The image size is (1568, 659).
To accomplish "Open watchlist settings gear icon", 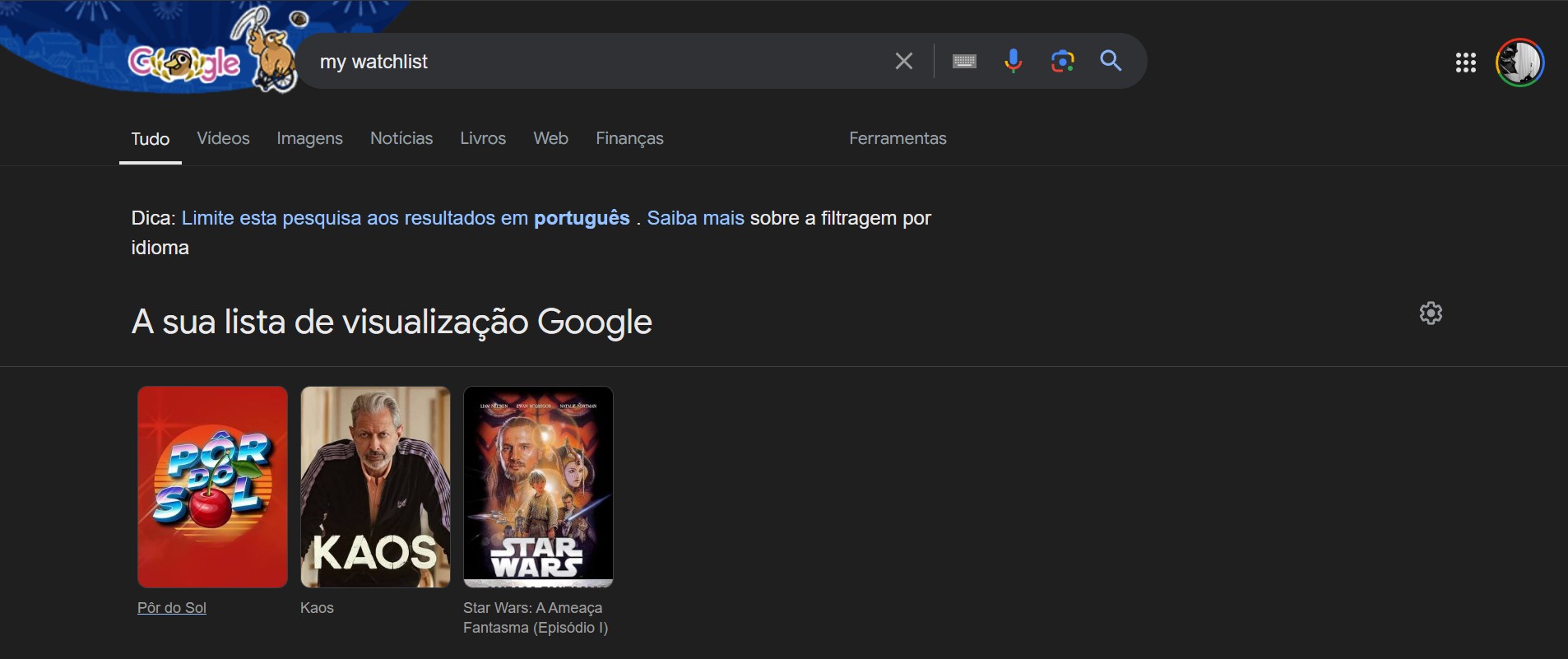I will pyautogui.click(x=1431, y=313).
